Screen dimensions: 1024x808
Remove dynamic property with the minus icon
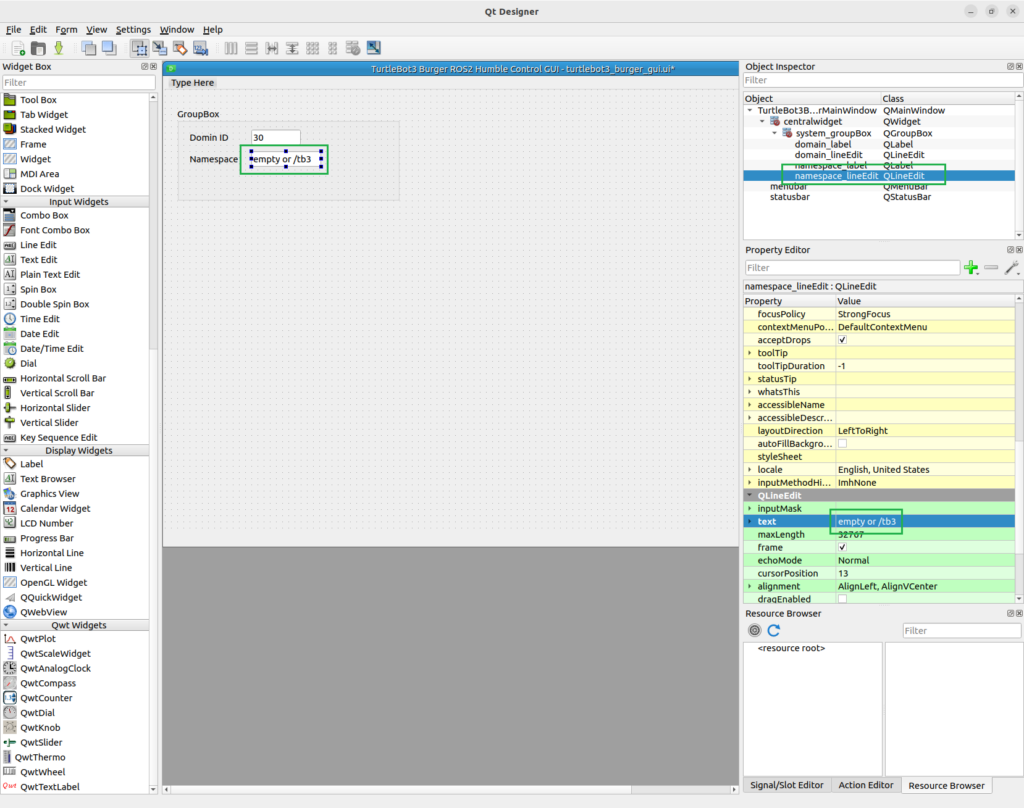(x=991, y=268)
